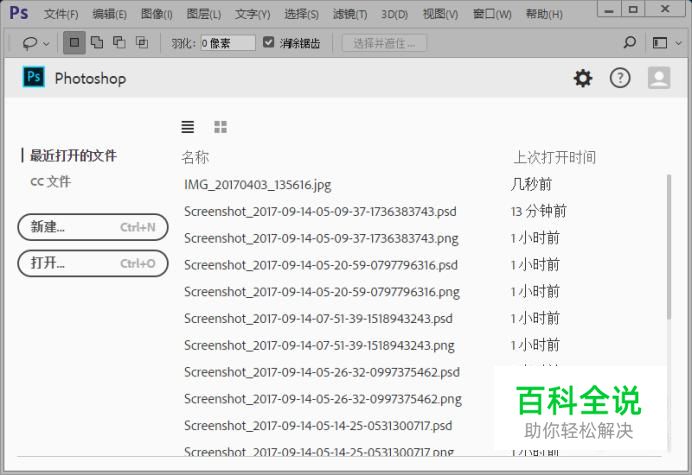Open the 文件(F) menu
Viewport: 692px width, 475px height.
point(61,14)
